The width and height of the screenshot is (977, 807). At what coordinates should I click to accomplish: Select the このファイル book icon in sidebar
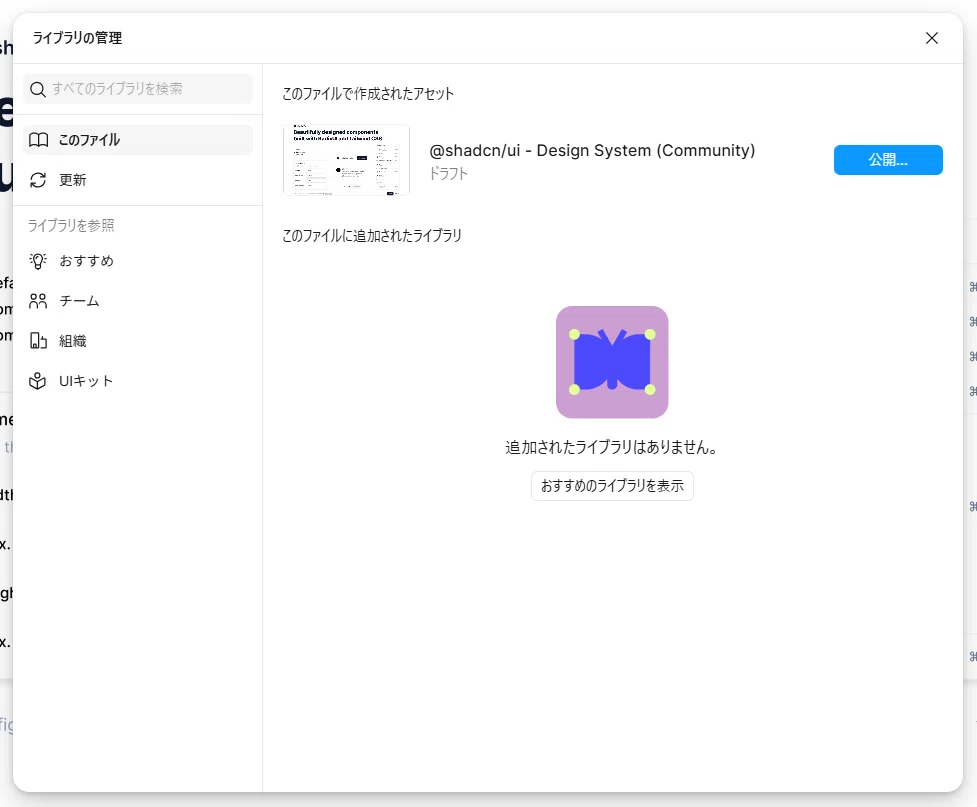(x=38, y=140)
